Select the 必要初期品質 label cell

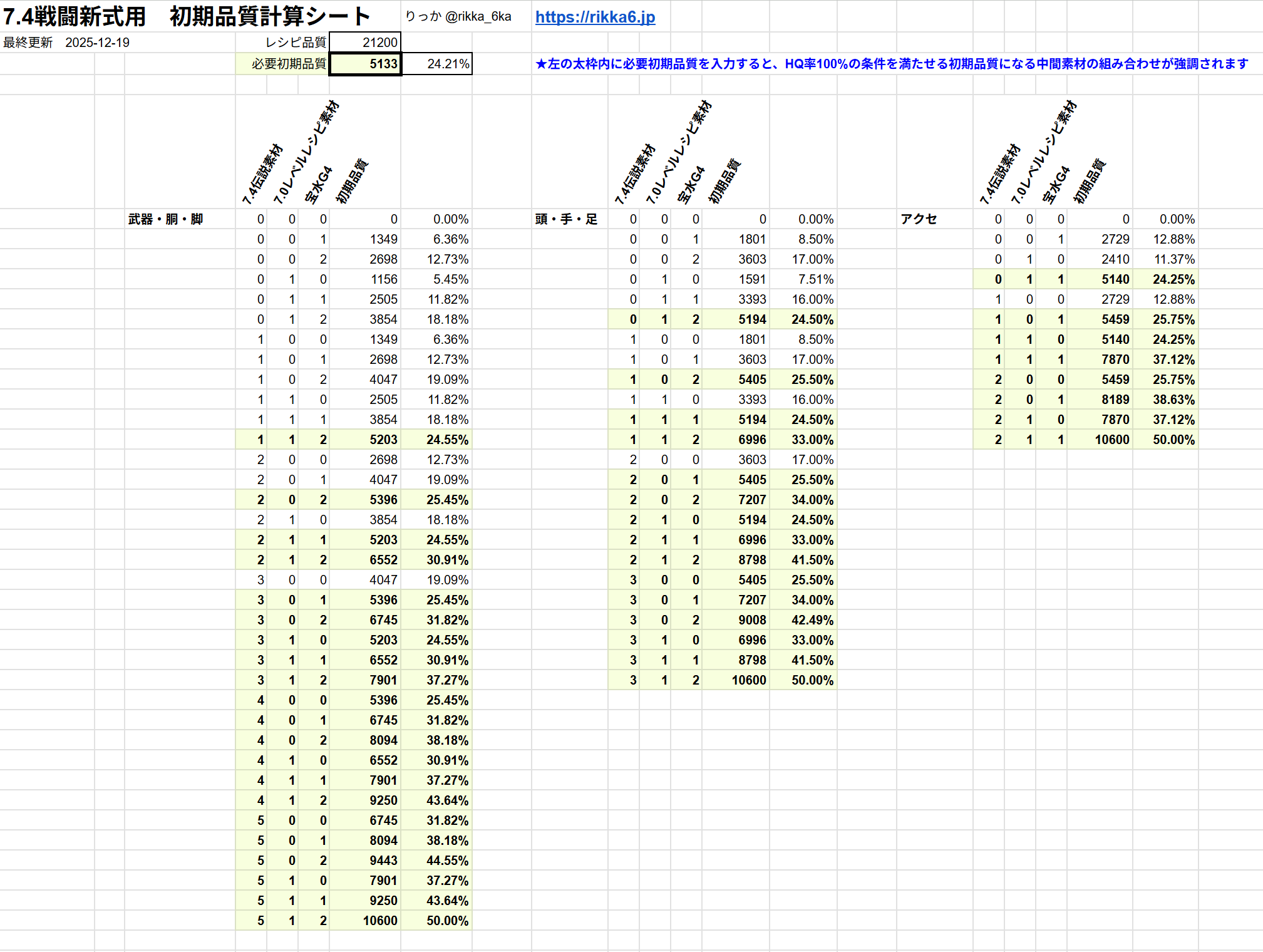click(x=289, y=64)
